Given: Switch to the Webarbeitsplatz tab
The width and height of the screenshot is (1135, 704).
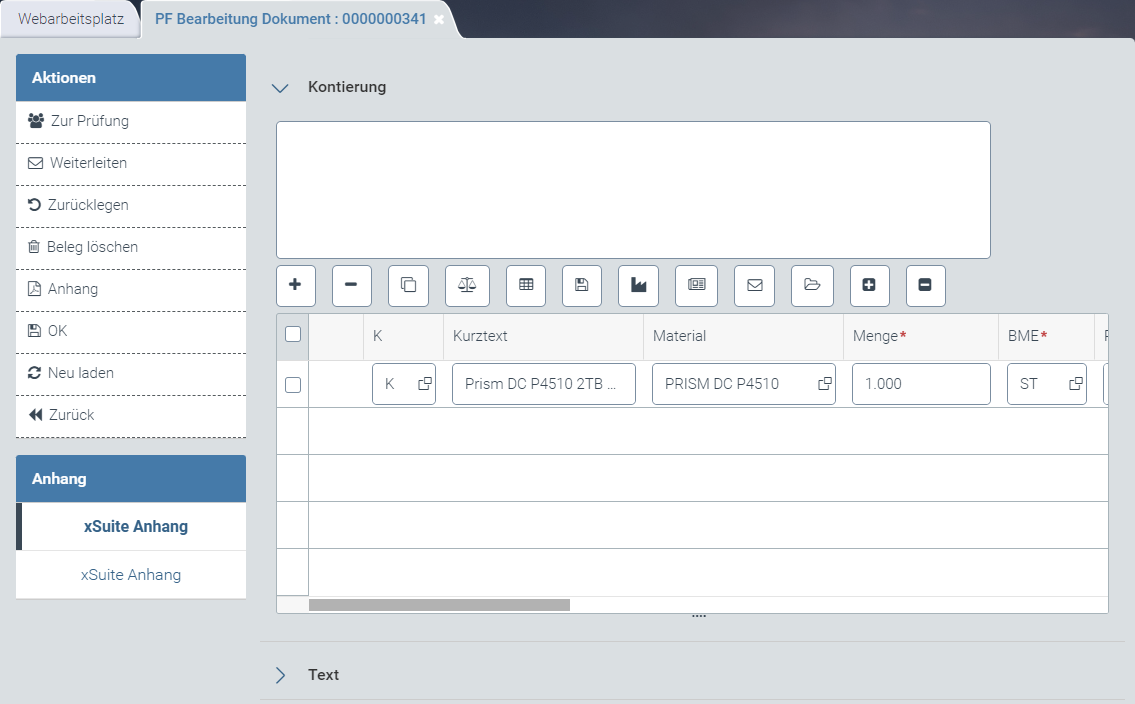Looking at the screenshot, I should [x=71, y=19].
